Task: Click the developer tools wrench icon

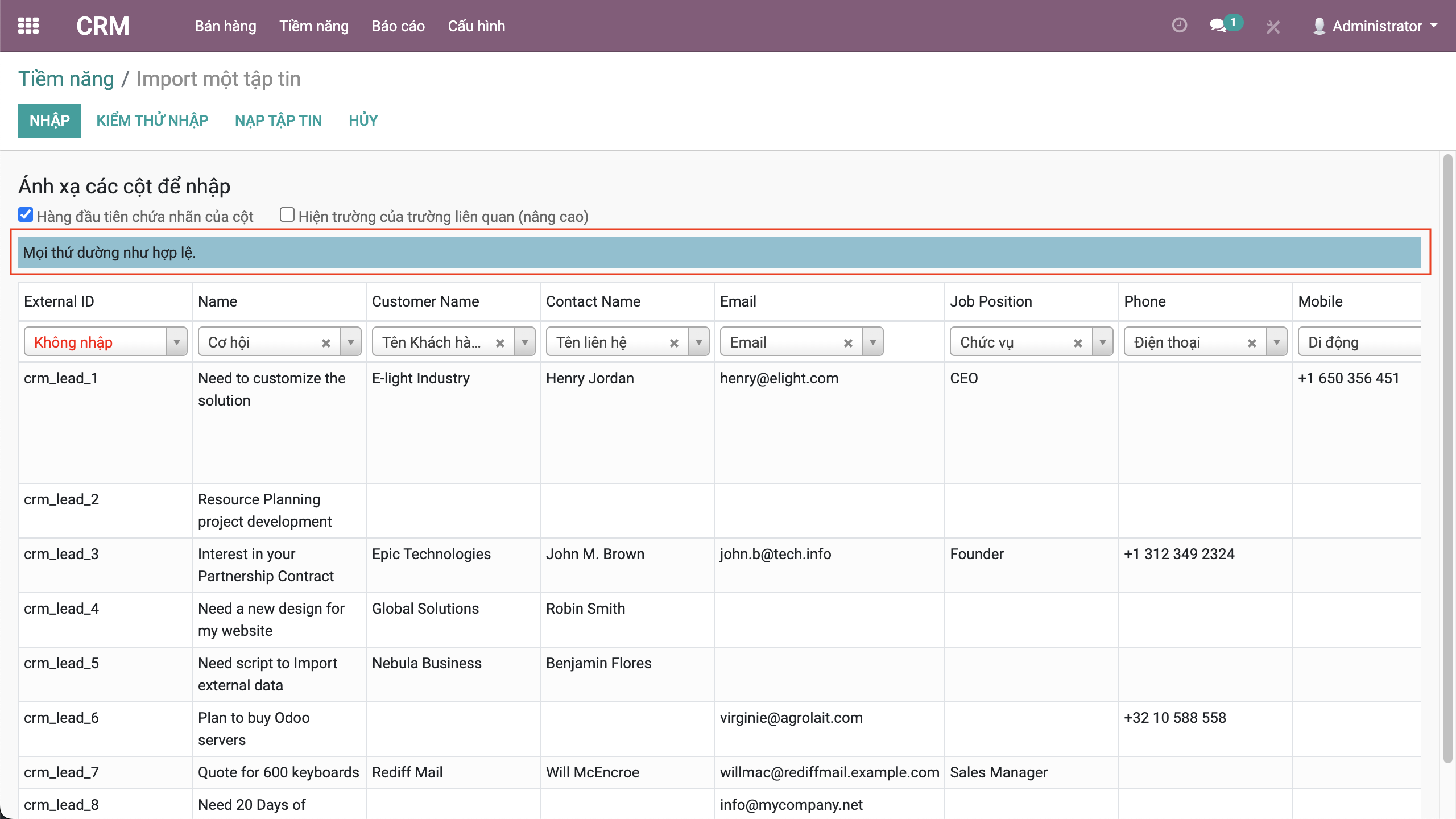Action: tap(1273, 27)
